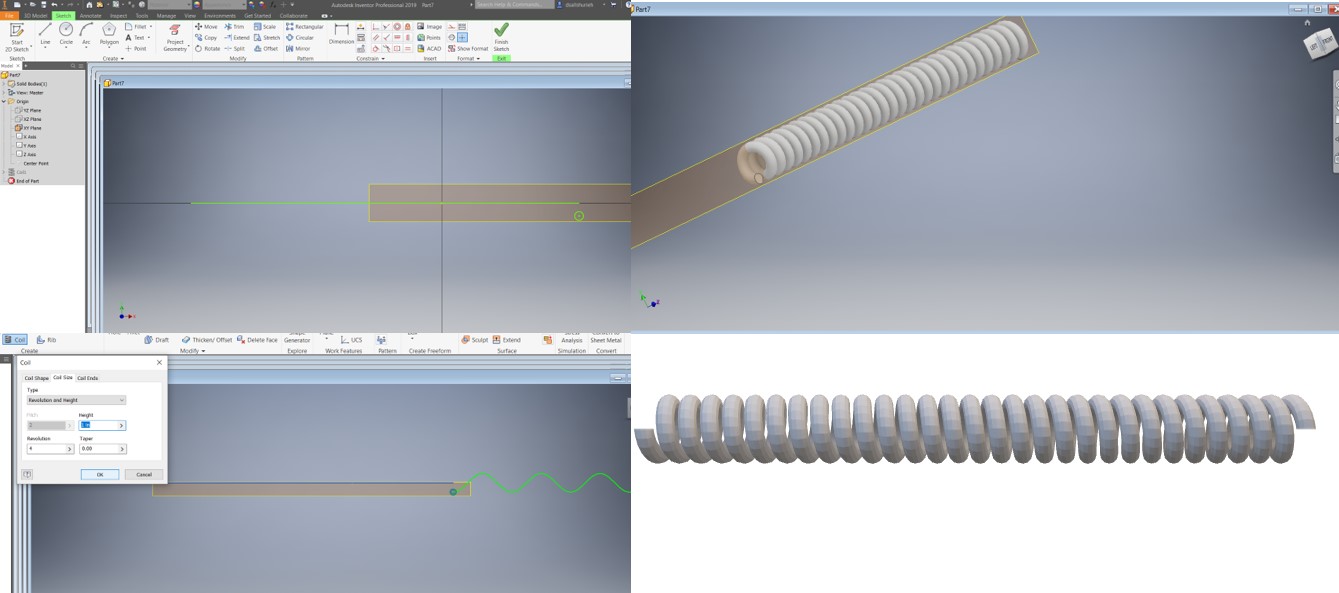
Task: Choose the Fillet tool
Action: click(138, 27)
